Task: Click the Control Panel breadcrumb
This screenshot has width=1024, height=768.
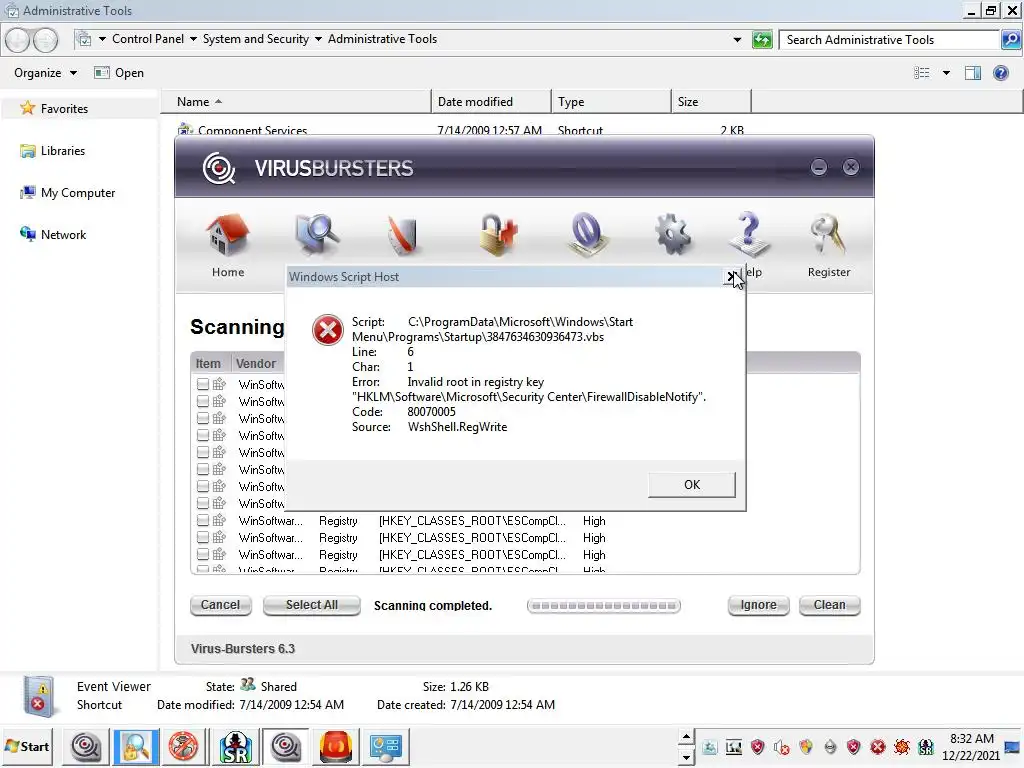Action: (x=148, y=39)
